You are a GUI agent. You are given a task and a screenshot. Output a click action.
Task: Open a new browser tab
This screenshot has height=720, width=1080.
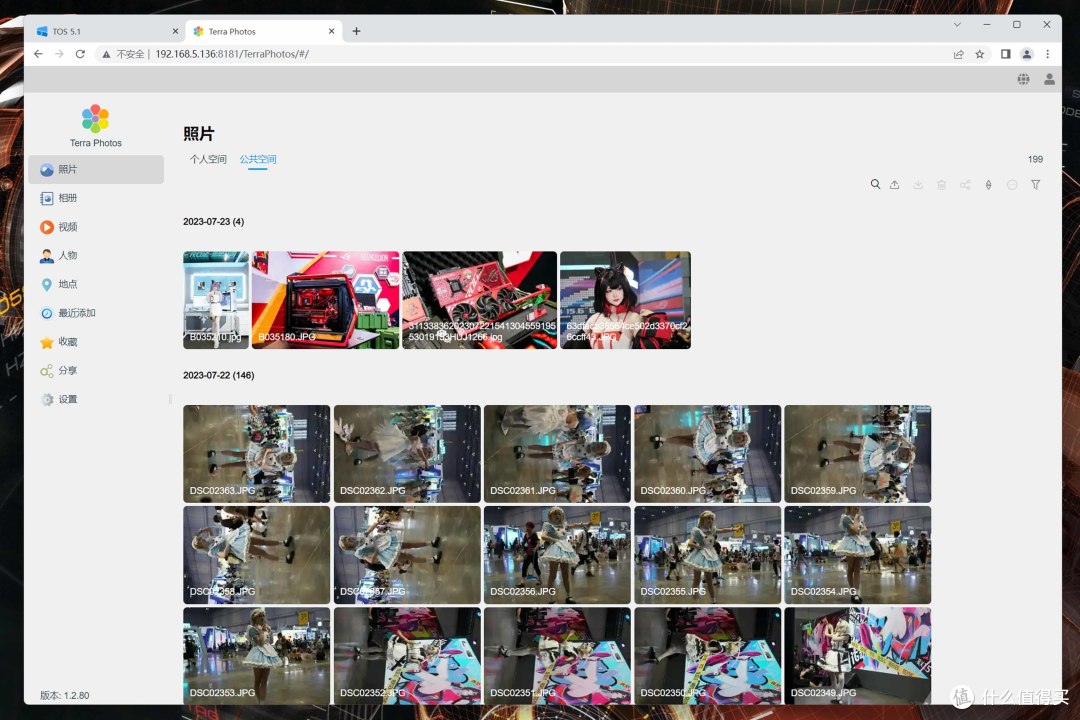(x=356, y=31)
